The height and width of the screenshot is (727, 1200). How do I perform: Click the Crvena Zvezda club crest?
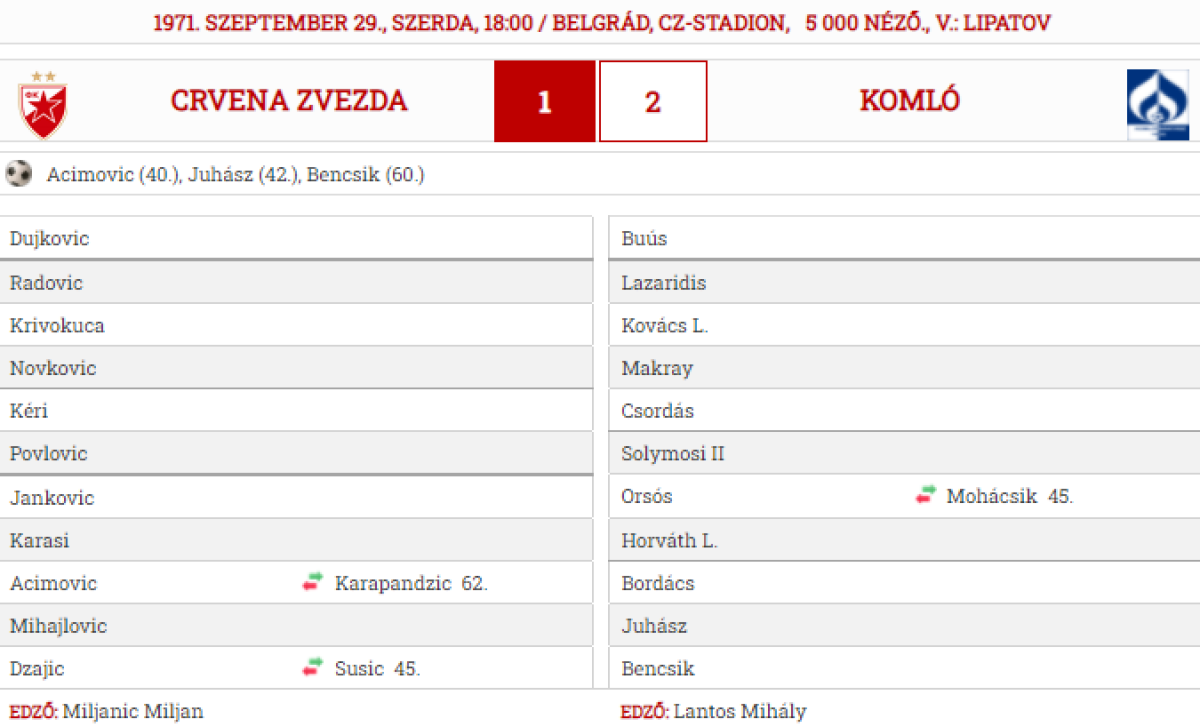point(42,104)
